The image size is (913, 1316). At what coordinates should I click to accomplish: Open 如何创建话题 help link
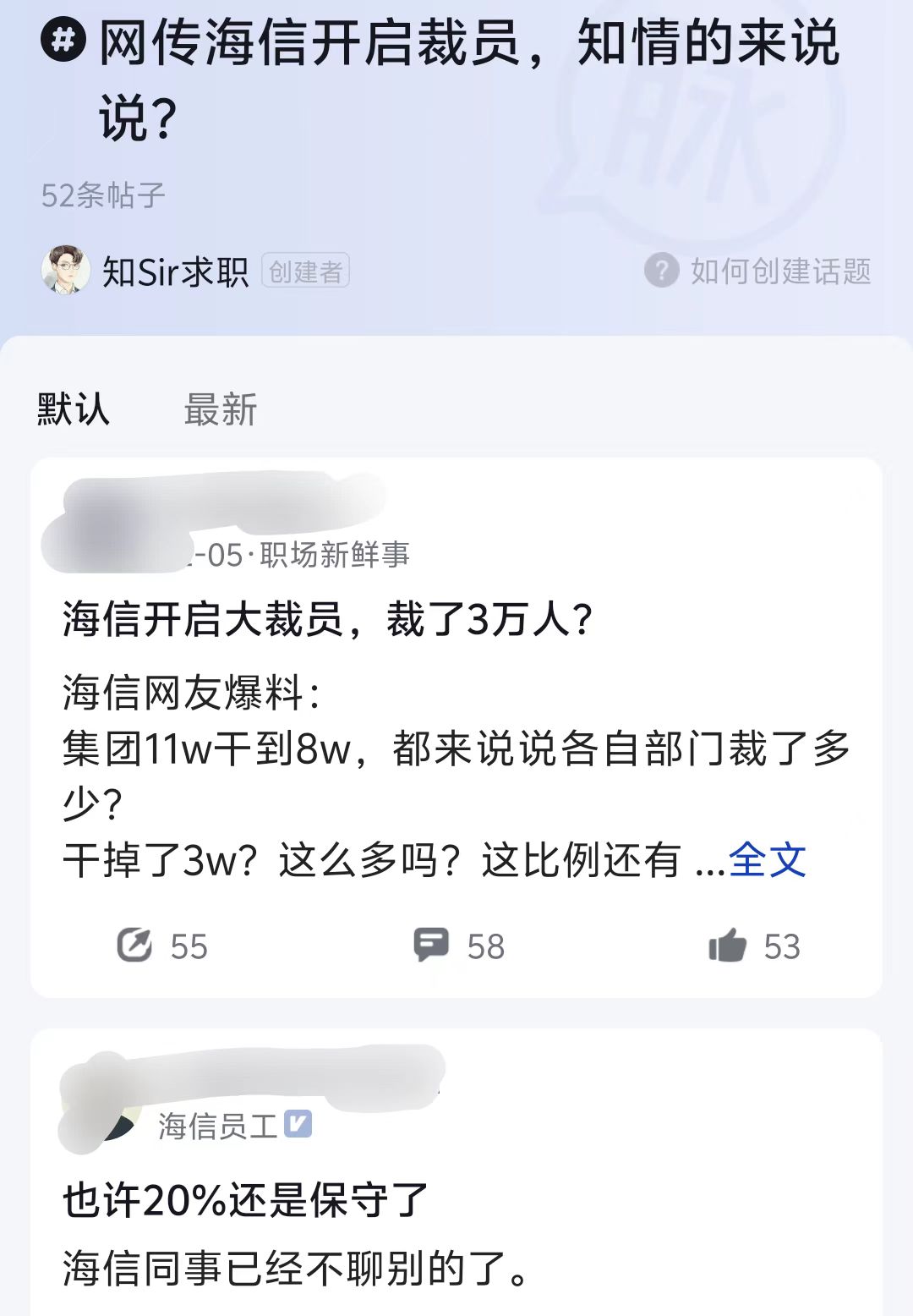(x=780, y=271)
